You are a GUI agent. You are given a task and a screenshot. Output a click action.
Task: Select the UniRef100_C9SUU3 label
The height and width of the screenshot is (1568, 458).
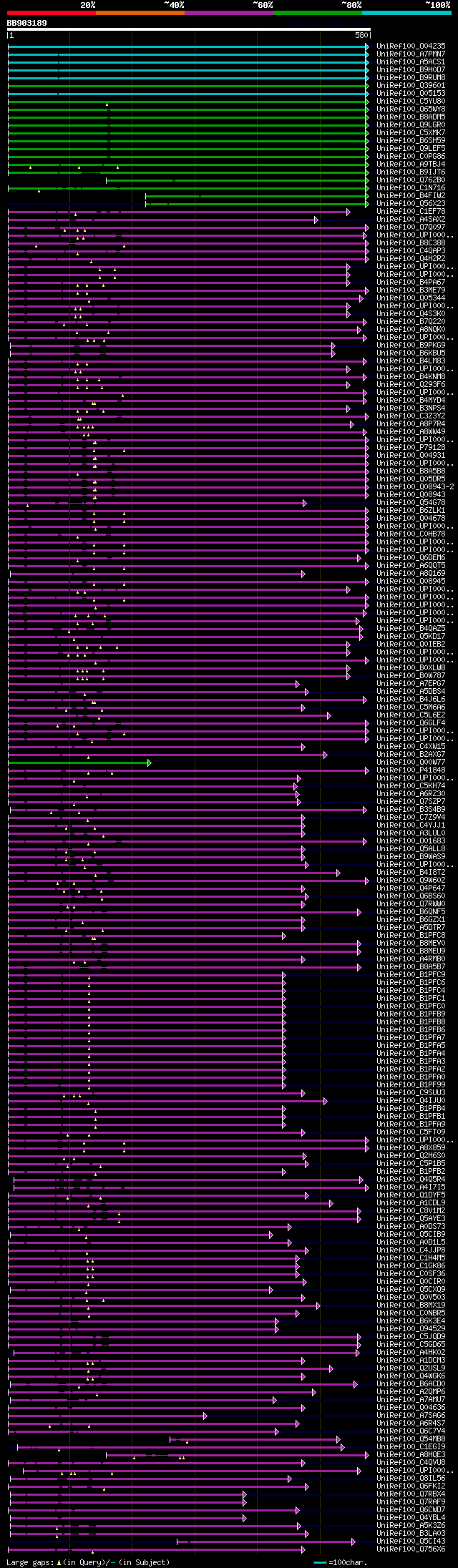tap(411, 1092)
